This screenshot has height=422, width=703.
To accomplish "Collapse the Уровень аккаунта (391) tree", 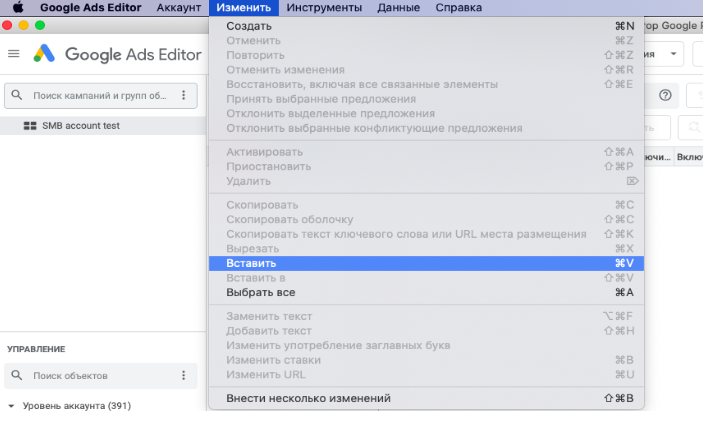I will 12,406.
